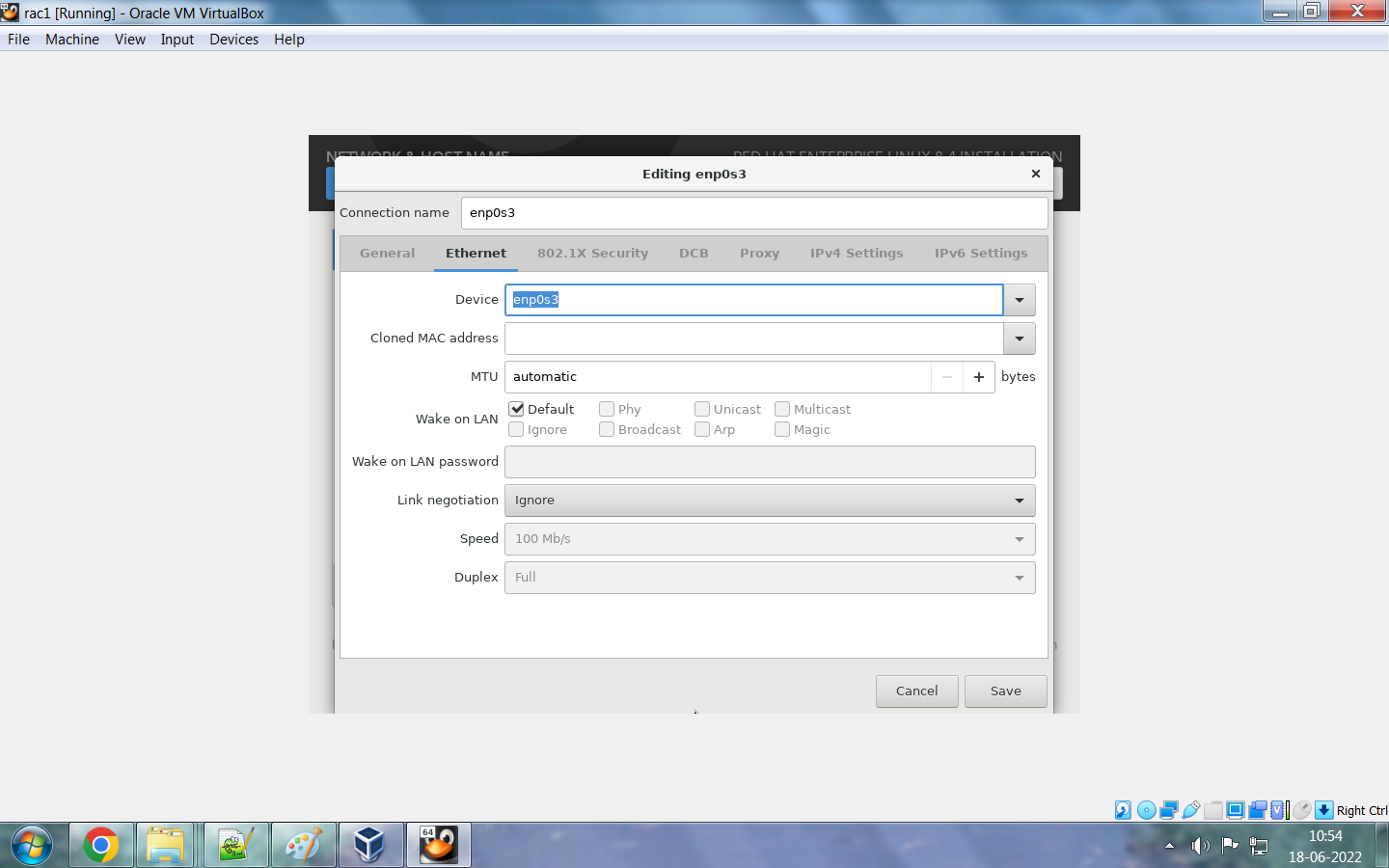This screenshot has height=868, width=1389.
Task: Open the DCB tab
Action: [x=694, y=253]
